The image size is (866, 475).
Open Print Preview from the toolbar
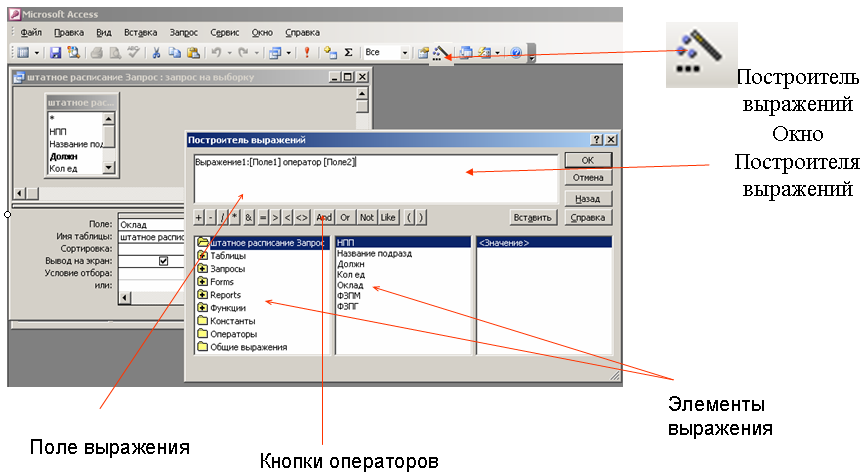[x=115, y=52]
